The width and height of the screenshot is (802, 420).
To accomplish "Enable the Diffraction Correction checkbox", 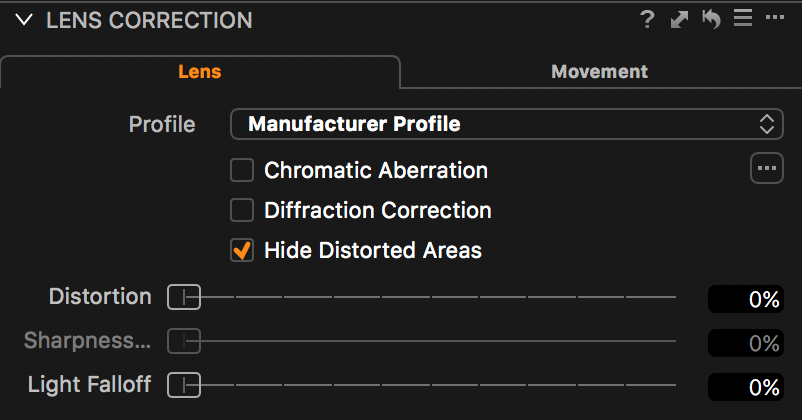I will click(x=241, y=210).
